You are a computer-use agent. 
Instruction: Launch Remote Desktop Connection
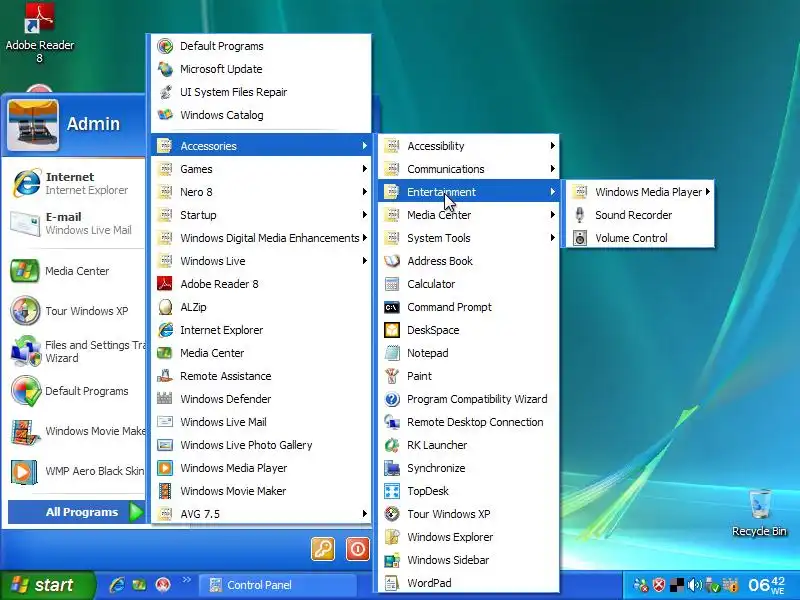[468, 422]
